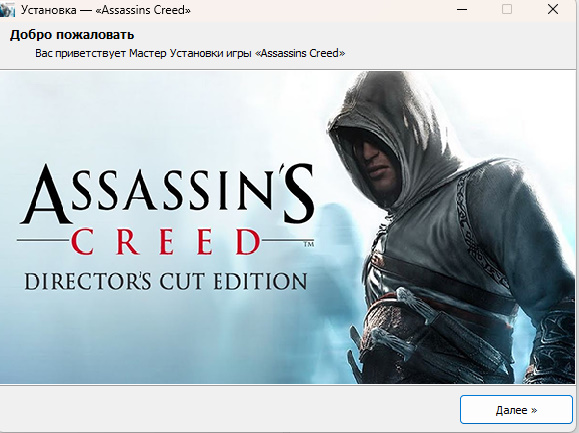Close the Assassins Creed installer window
The height and width of the screenshot is (433, 579).
point(552,9)
